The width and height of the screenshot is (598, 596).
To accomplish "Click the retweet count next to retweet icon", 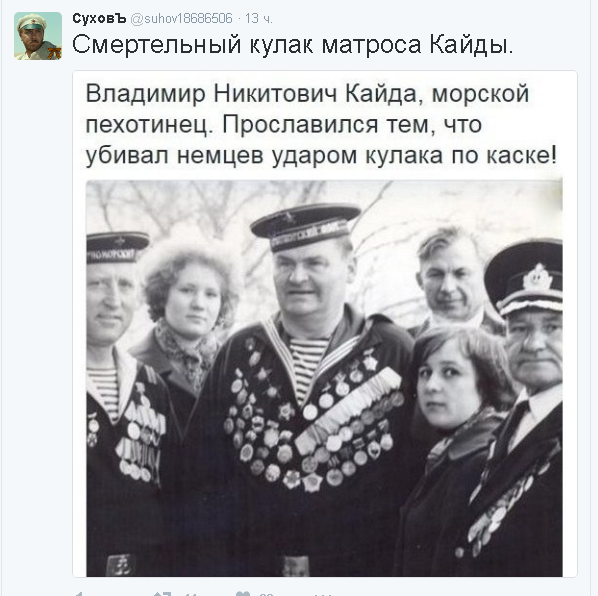I will pyautogui.click(x=190, y=594).
